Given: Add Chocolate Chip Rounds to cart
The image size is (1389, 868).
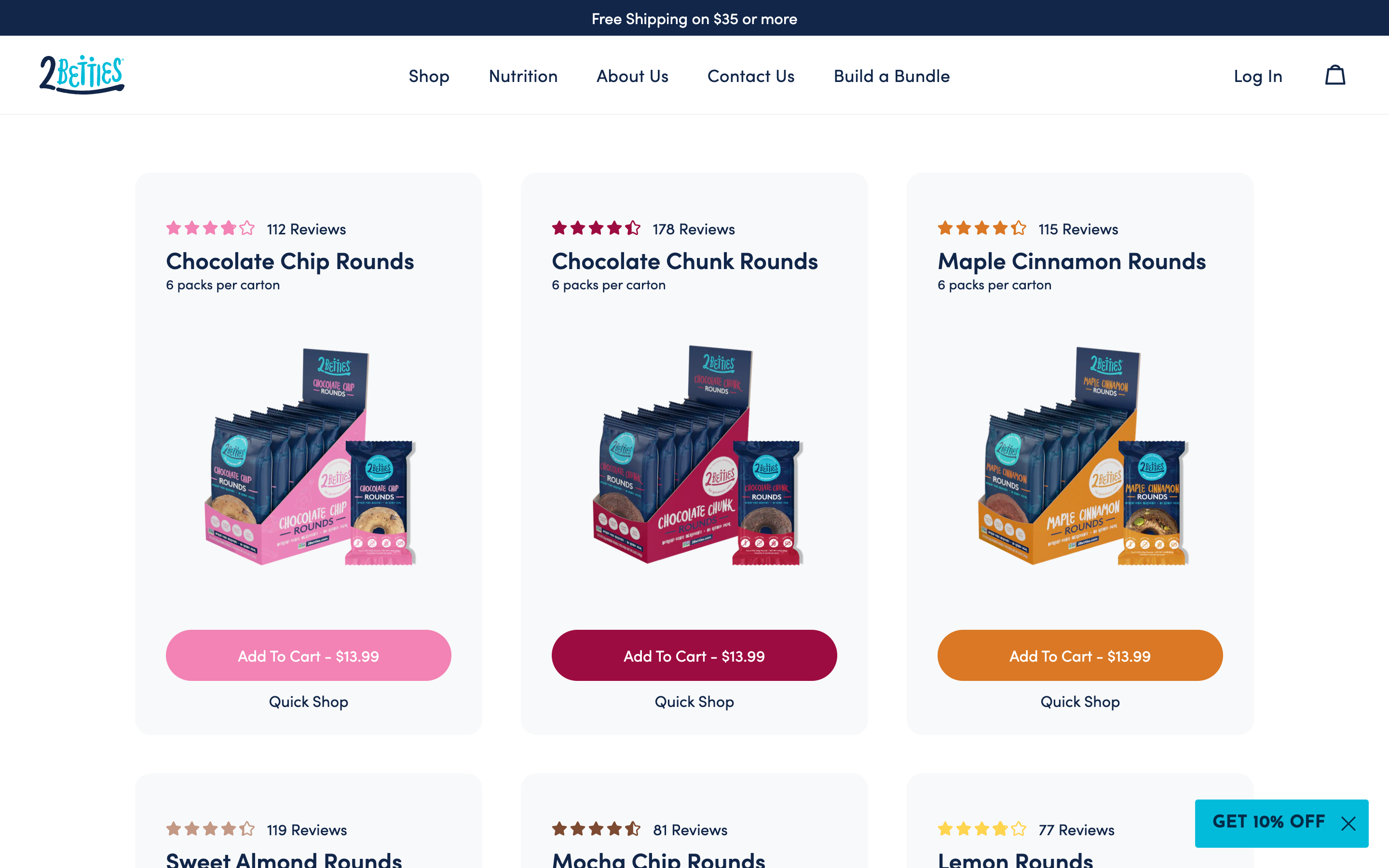Looking at the screenshot, I should click(x=308, y=656).
